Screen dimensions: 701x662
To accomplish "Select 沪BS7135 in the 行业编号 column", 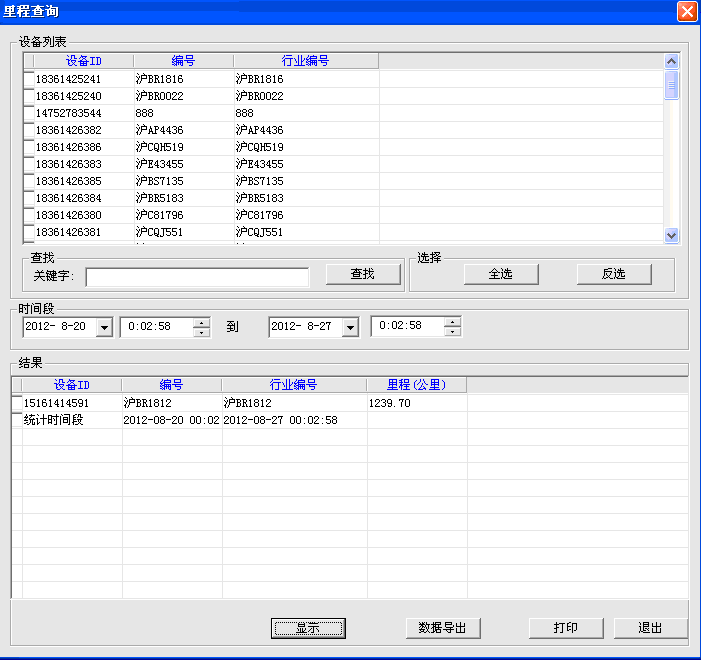I will (260, 181).
